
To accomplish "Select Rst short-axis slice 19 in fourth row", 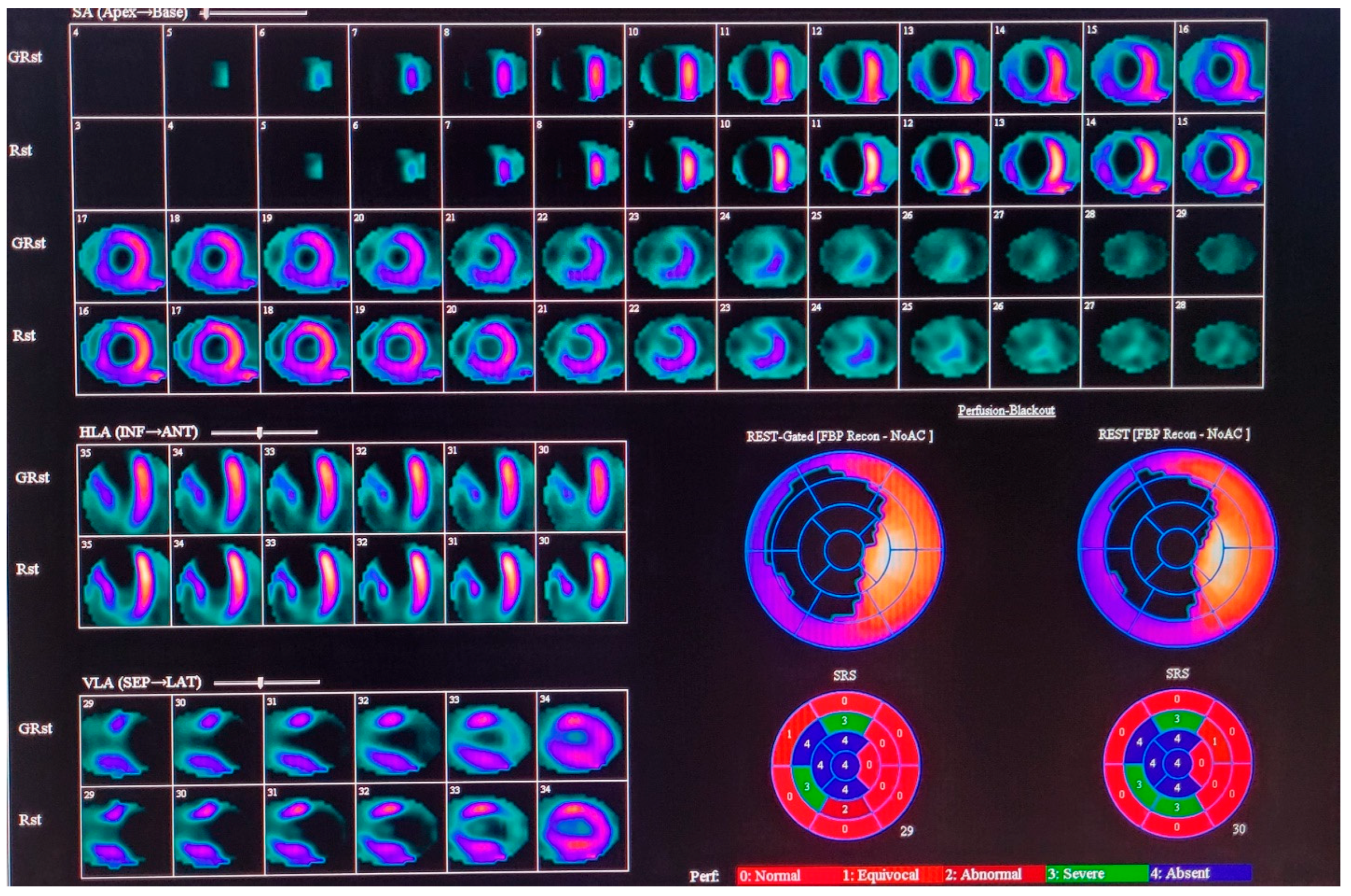I will pyautogui.click(x=398, y=347).
